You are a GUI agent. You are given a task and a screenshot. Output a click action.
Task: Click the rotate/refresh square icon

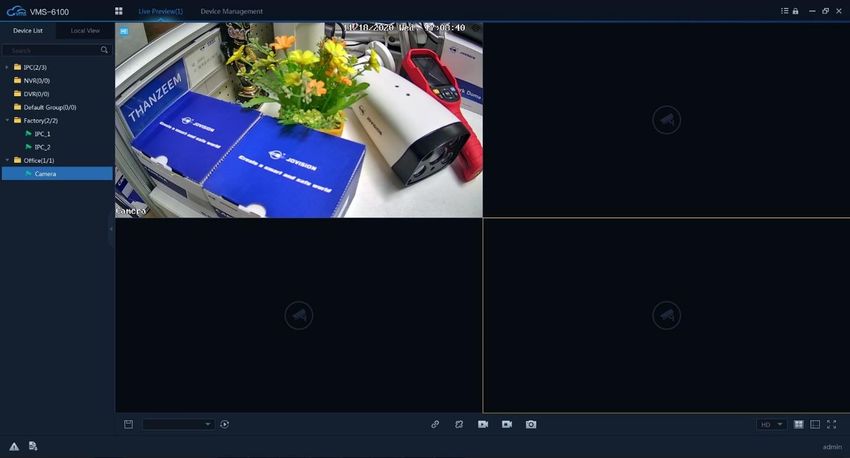459,424
